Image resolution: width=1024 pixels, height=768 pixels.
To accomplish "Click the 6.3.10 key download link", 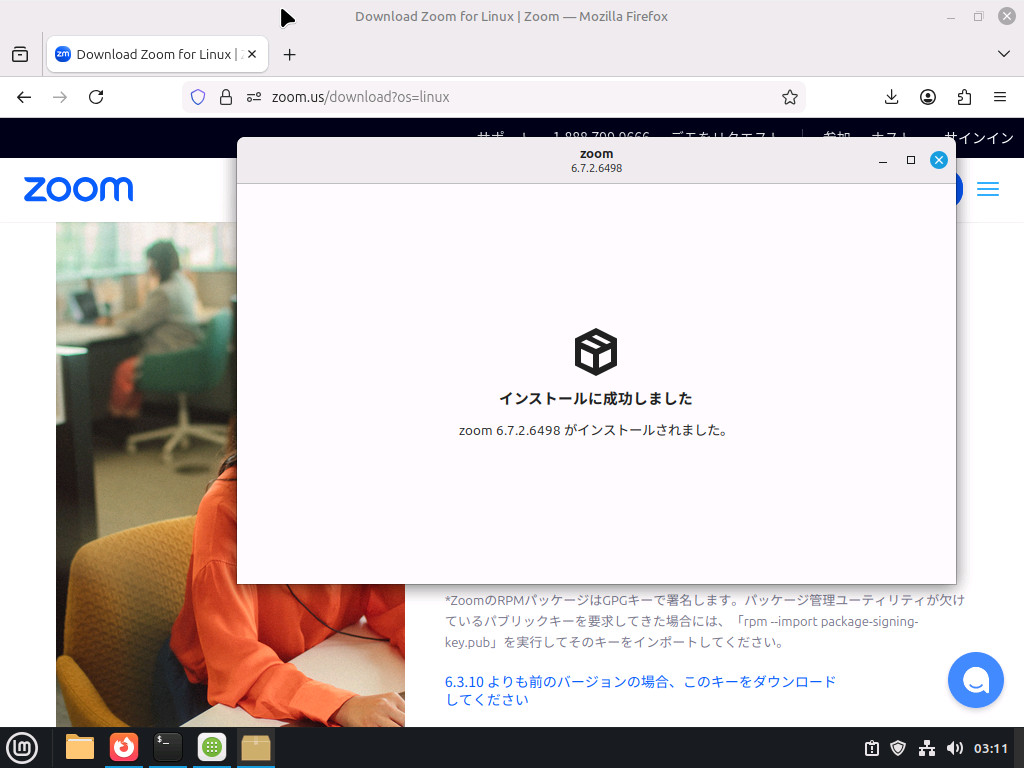I will tap(640, 681).
